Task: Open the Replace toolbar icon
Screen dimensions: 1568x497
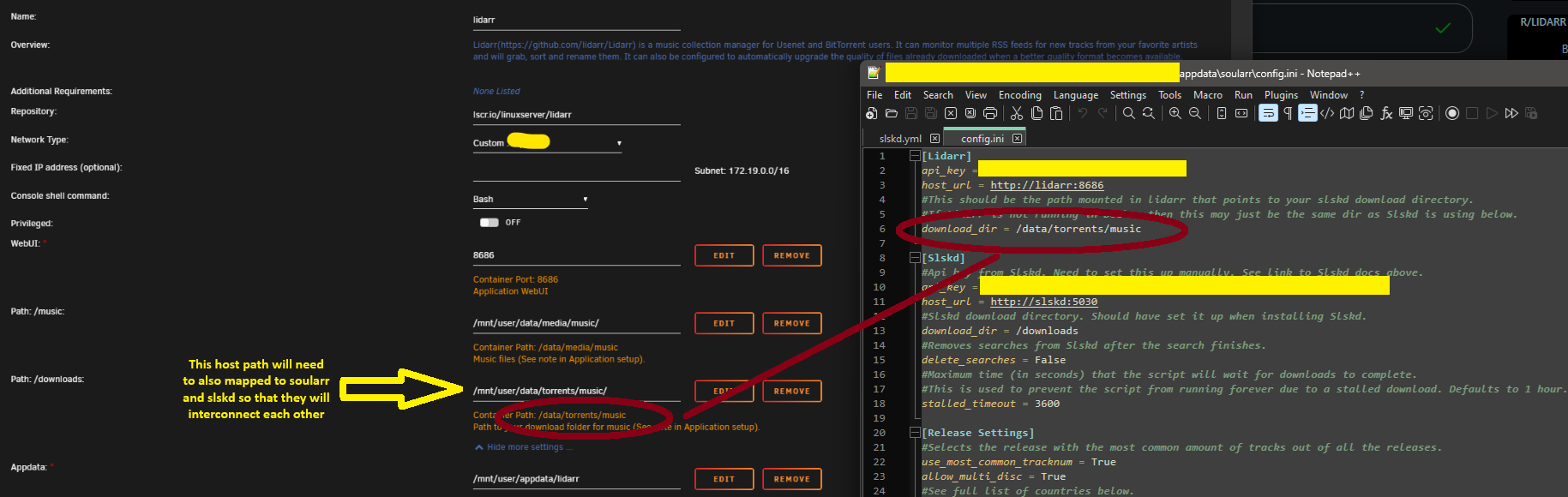Action: pyautogui.click(x=1149, y=113)
